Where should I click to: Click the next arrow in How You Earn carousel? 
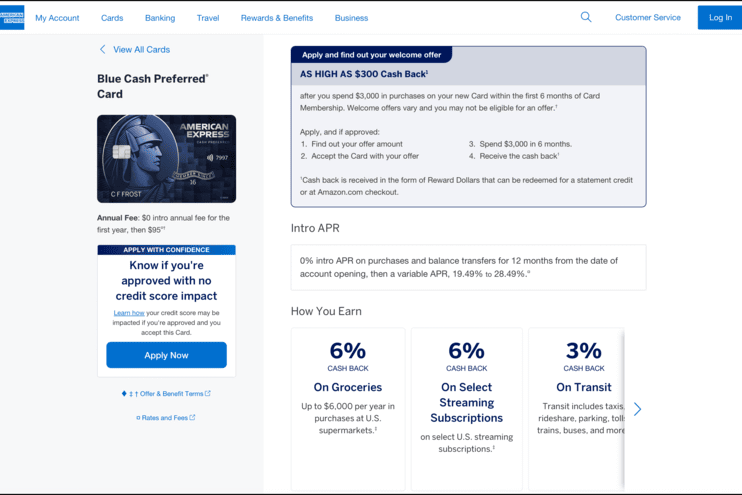pyautogui.click(x=637, y=408)
